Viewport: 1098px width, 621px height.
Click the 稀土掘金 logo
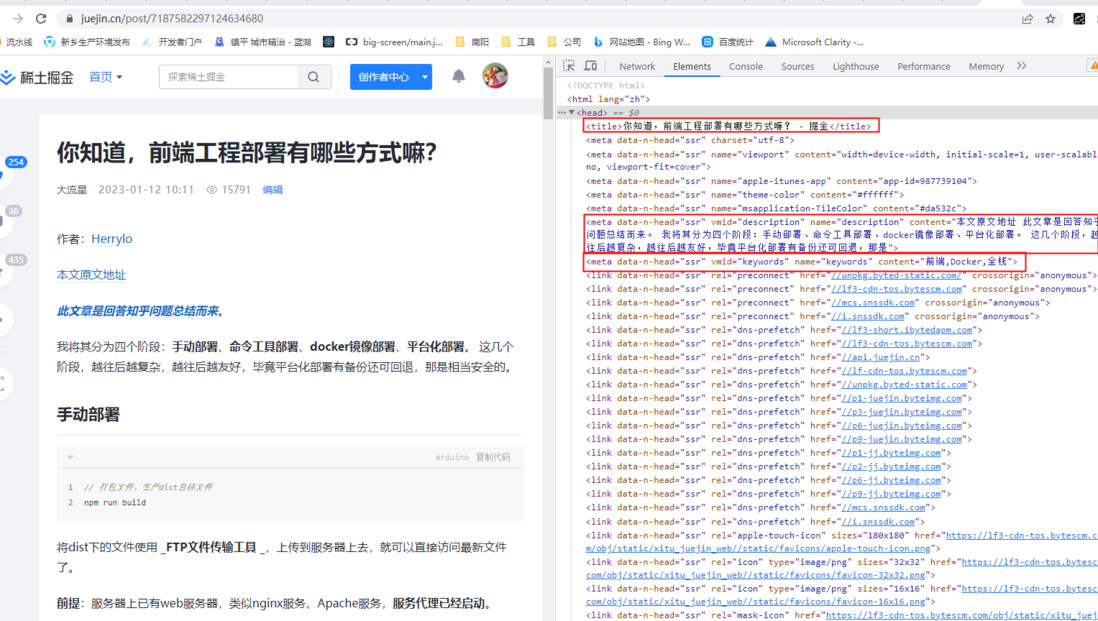[37, 77]
